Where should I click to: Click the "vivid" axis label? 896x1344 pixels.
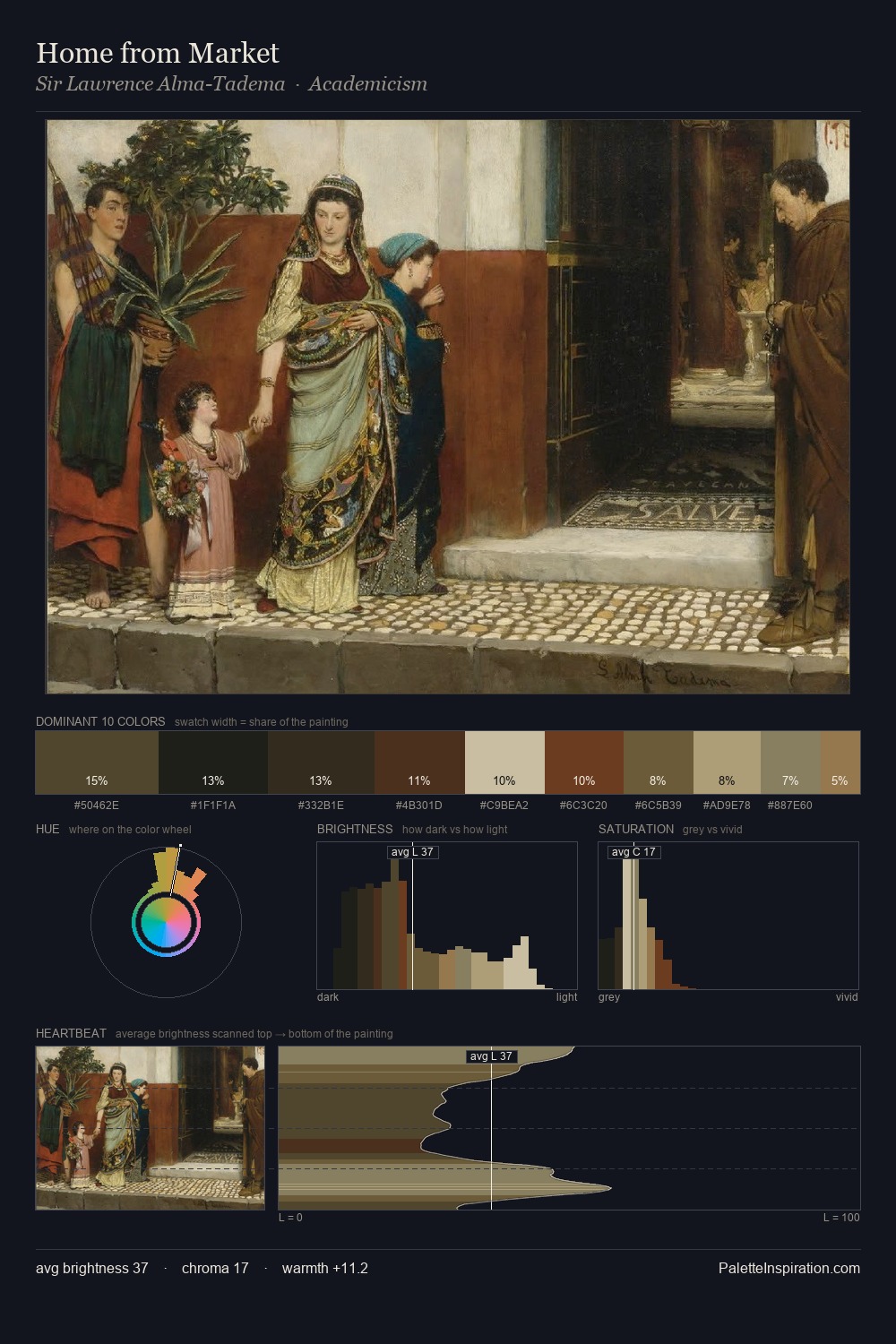[847, 997]
